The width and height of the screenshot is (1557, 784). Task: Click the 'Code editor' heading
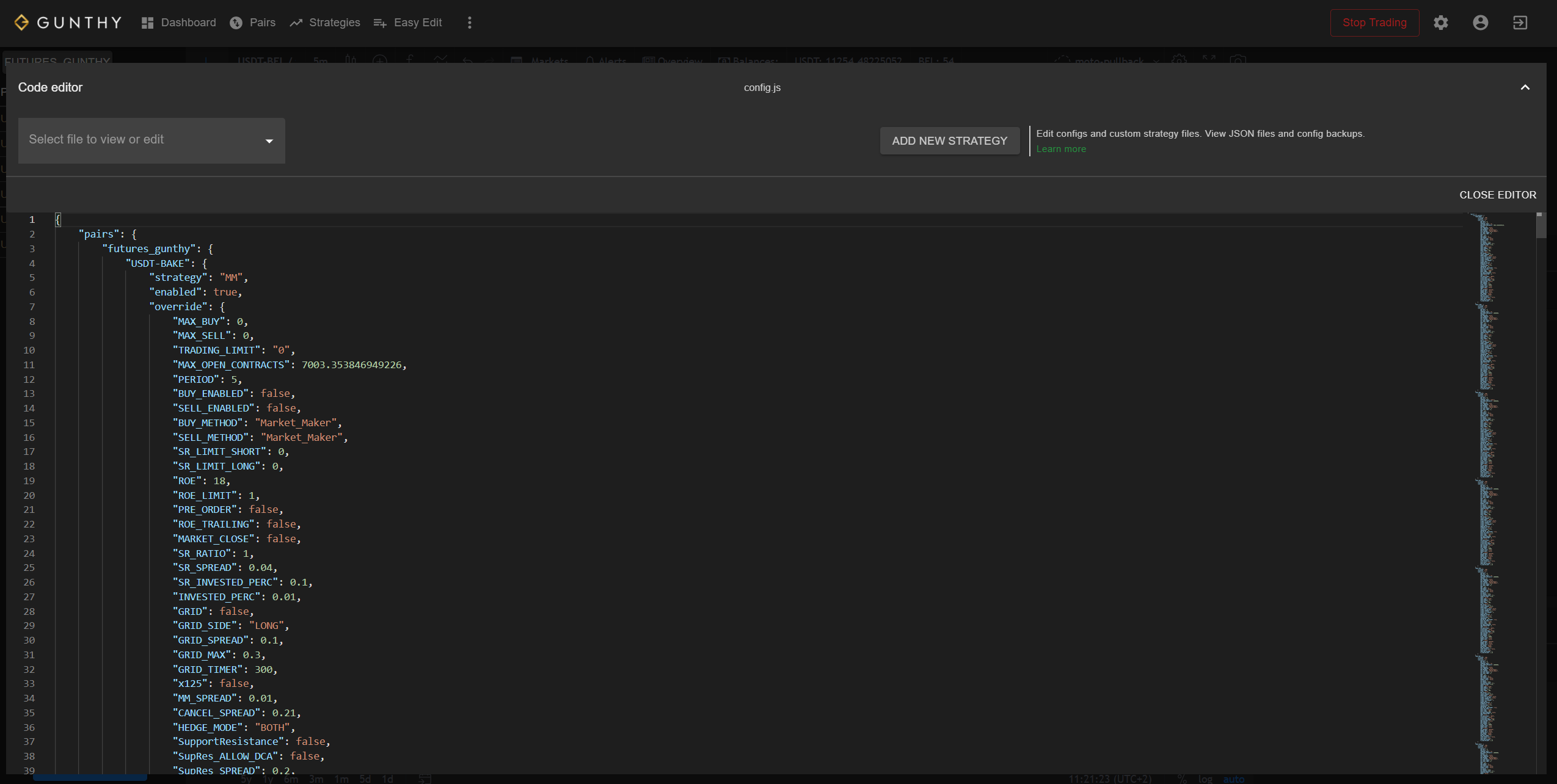point(50,87)
